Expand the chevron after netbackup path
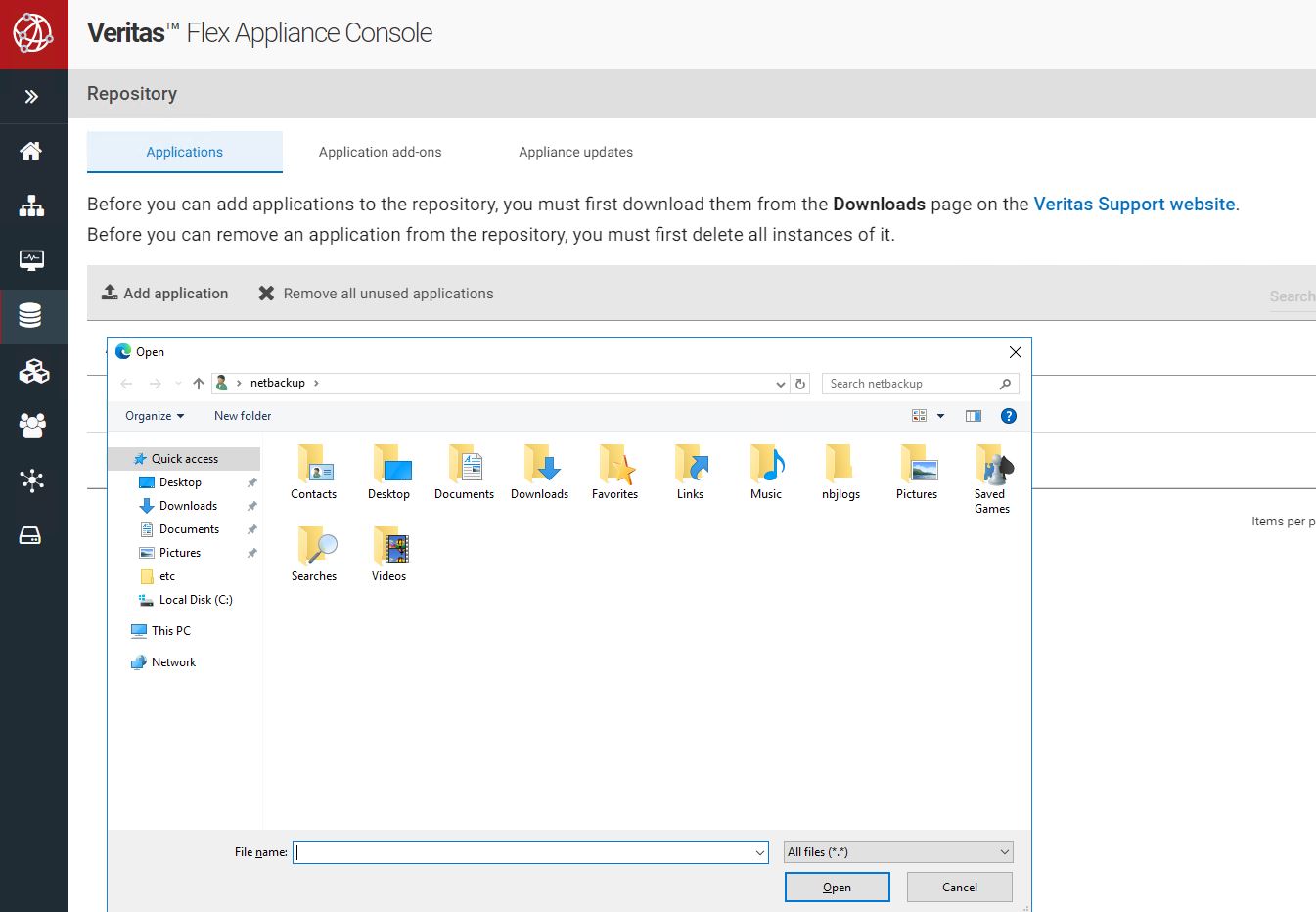The image size is (1316, 912). coord(316,383)
